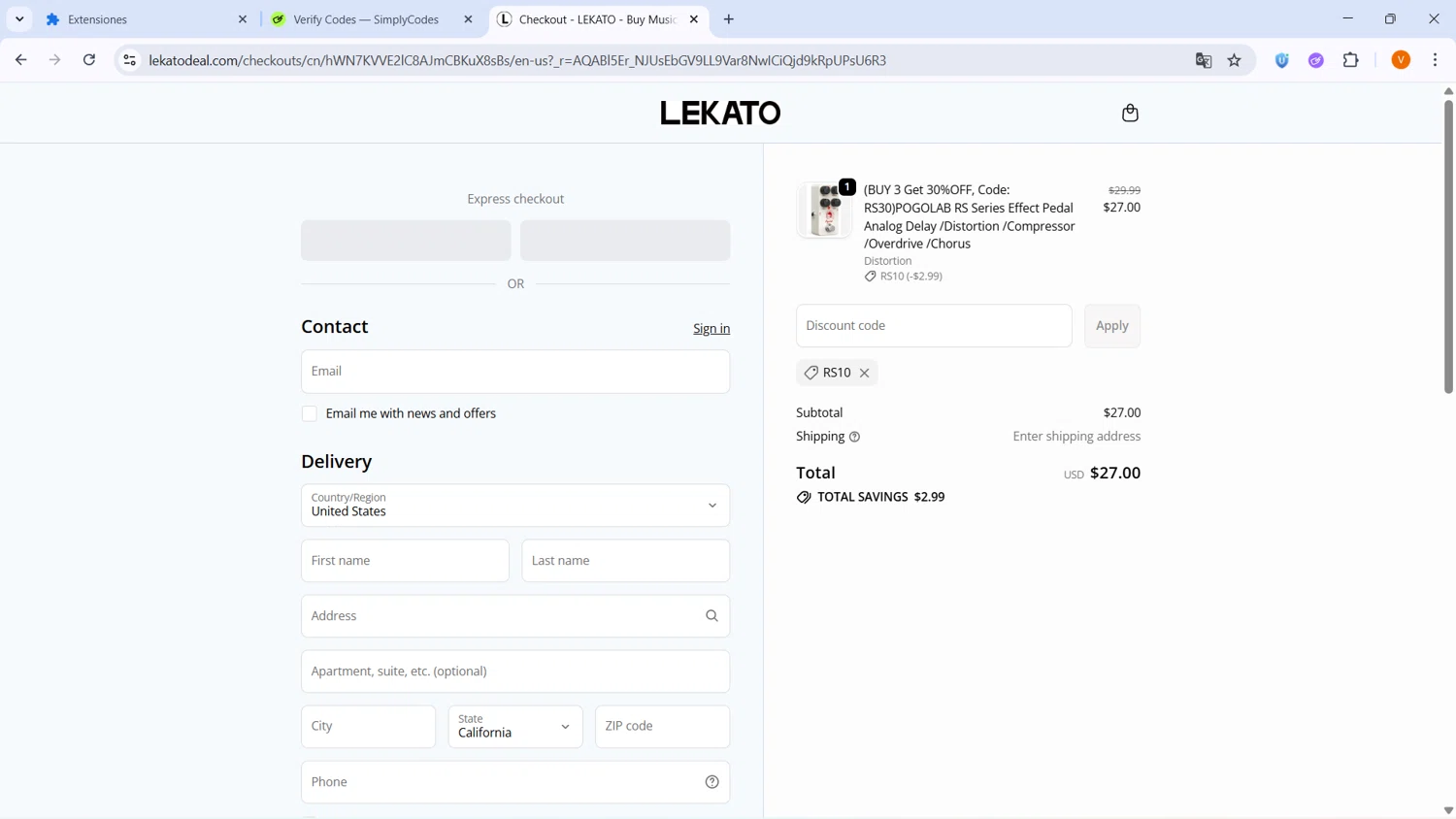Click the USD $27.00 total amount

point(1102,474)
